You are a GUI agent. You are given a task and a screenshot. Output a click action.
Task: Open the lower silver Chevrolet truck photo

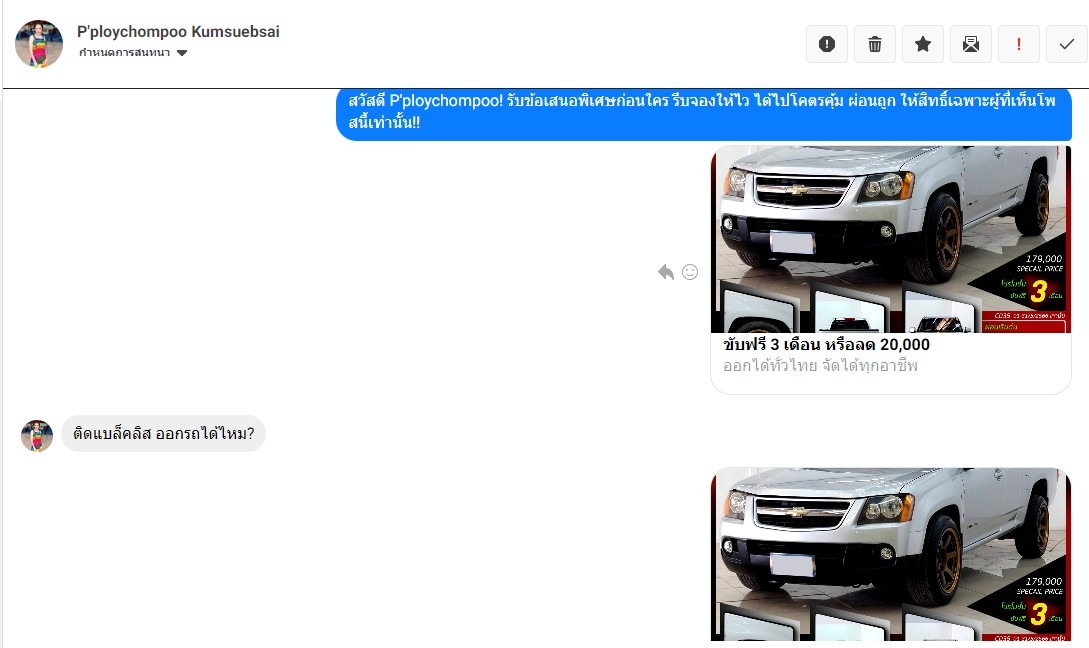(x=890, y=554)
